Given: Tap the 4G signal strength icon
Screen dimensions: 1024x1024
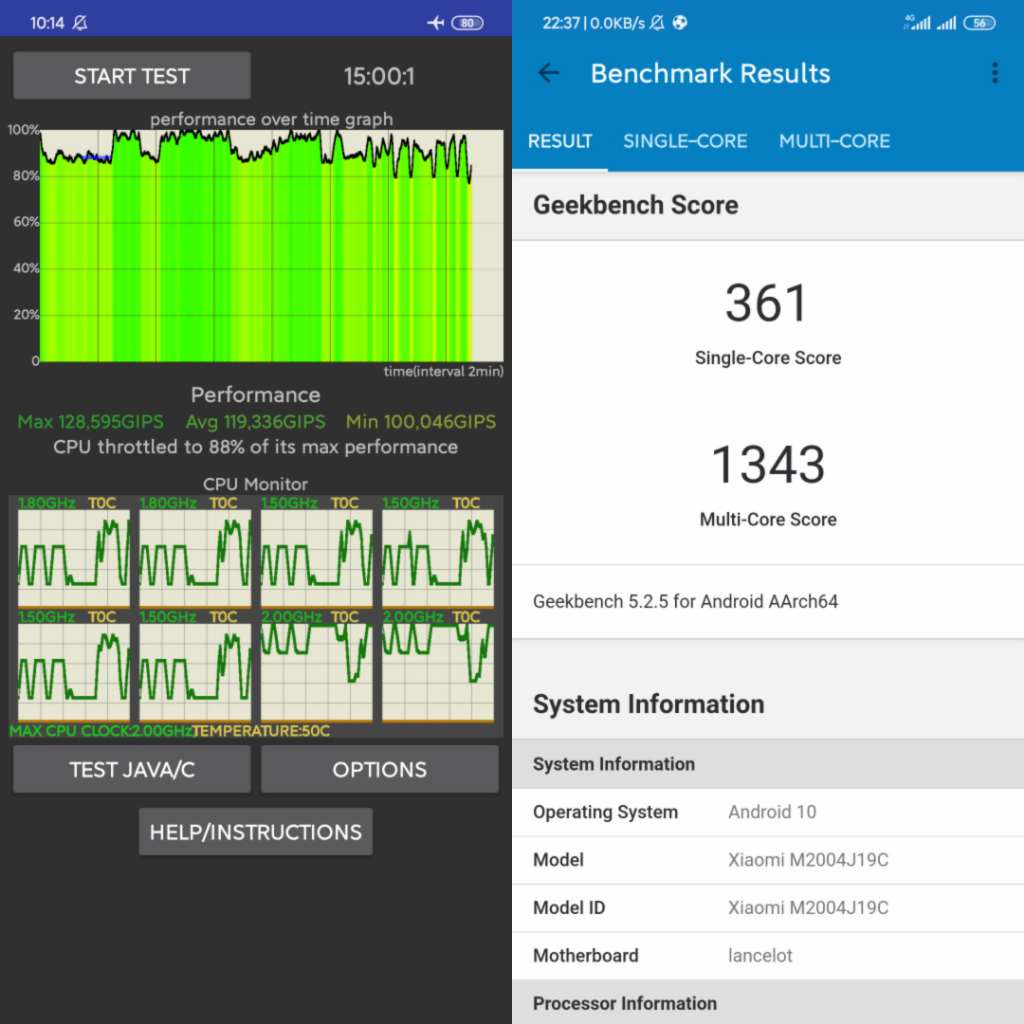Looking at the screenshot, I should point(915,22).
